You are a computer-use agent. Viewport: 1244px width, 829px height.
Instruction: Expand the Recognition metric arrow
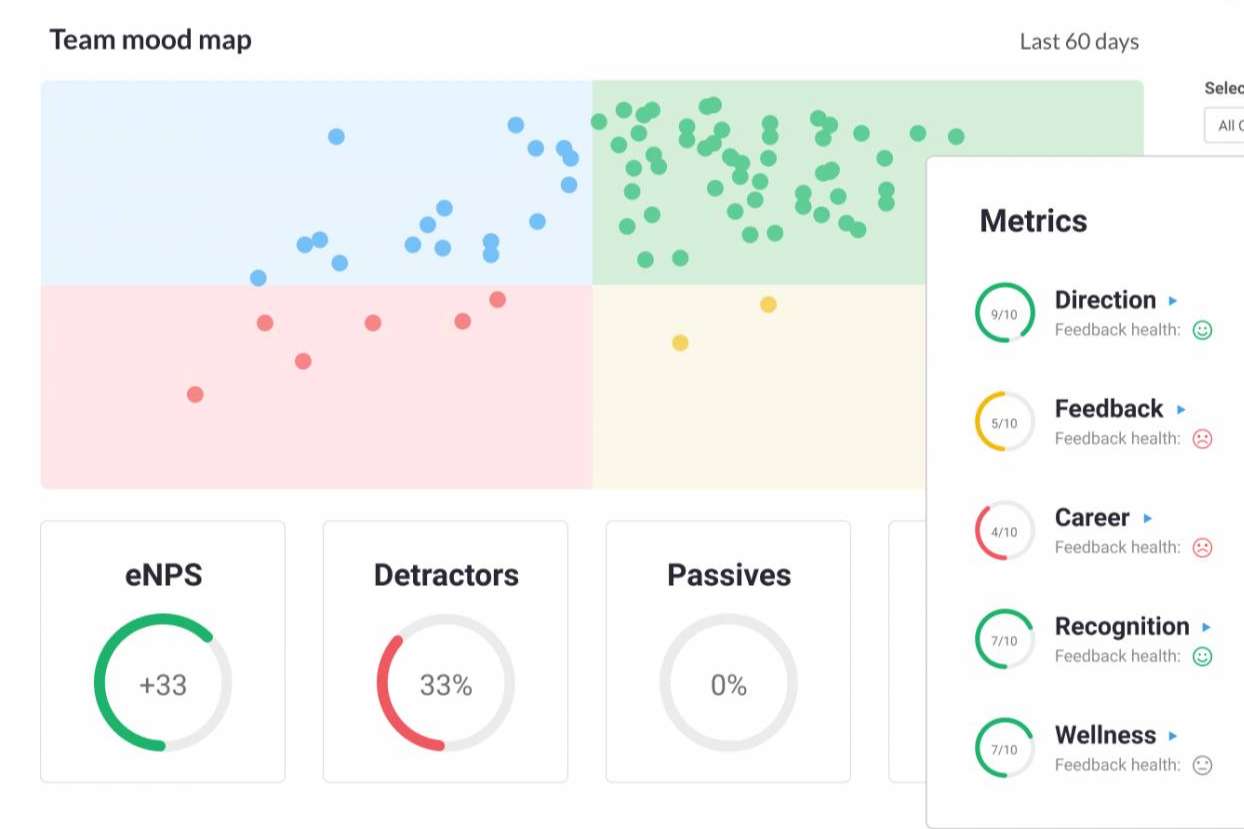[x=1206, y=627]
